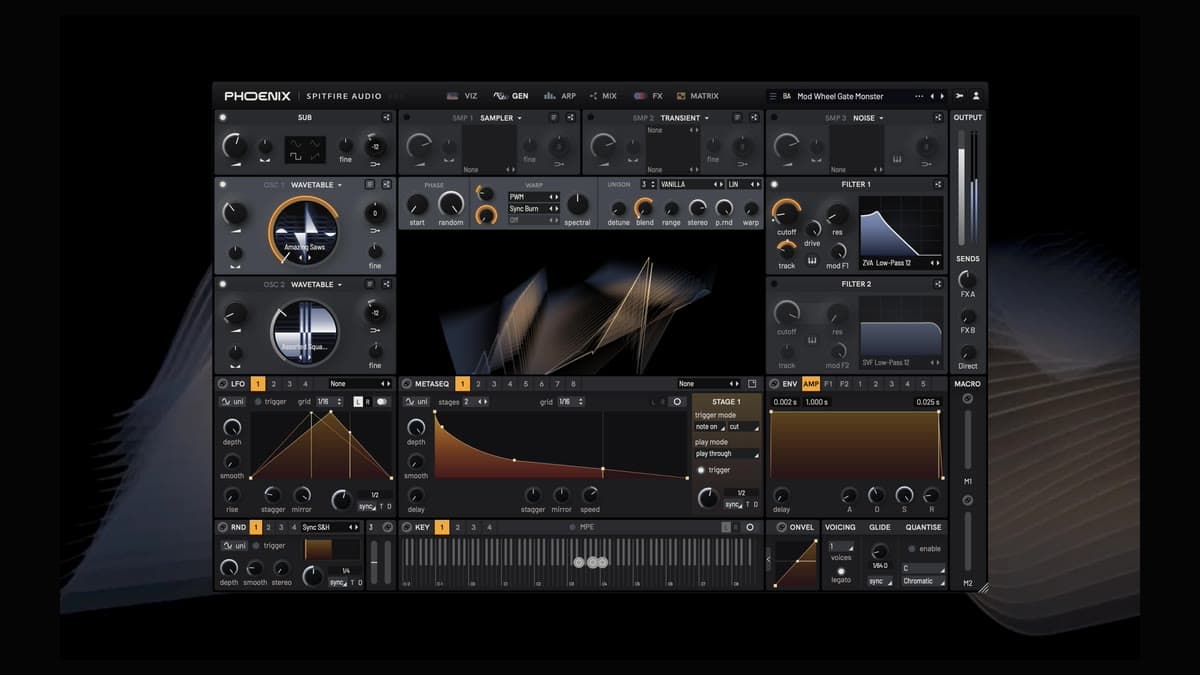Click the Filter 2 routing icon
Screen dimensions: 1200x675
[937, 284]
